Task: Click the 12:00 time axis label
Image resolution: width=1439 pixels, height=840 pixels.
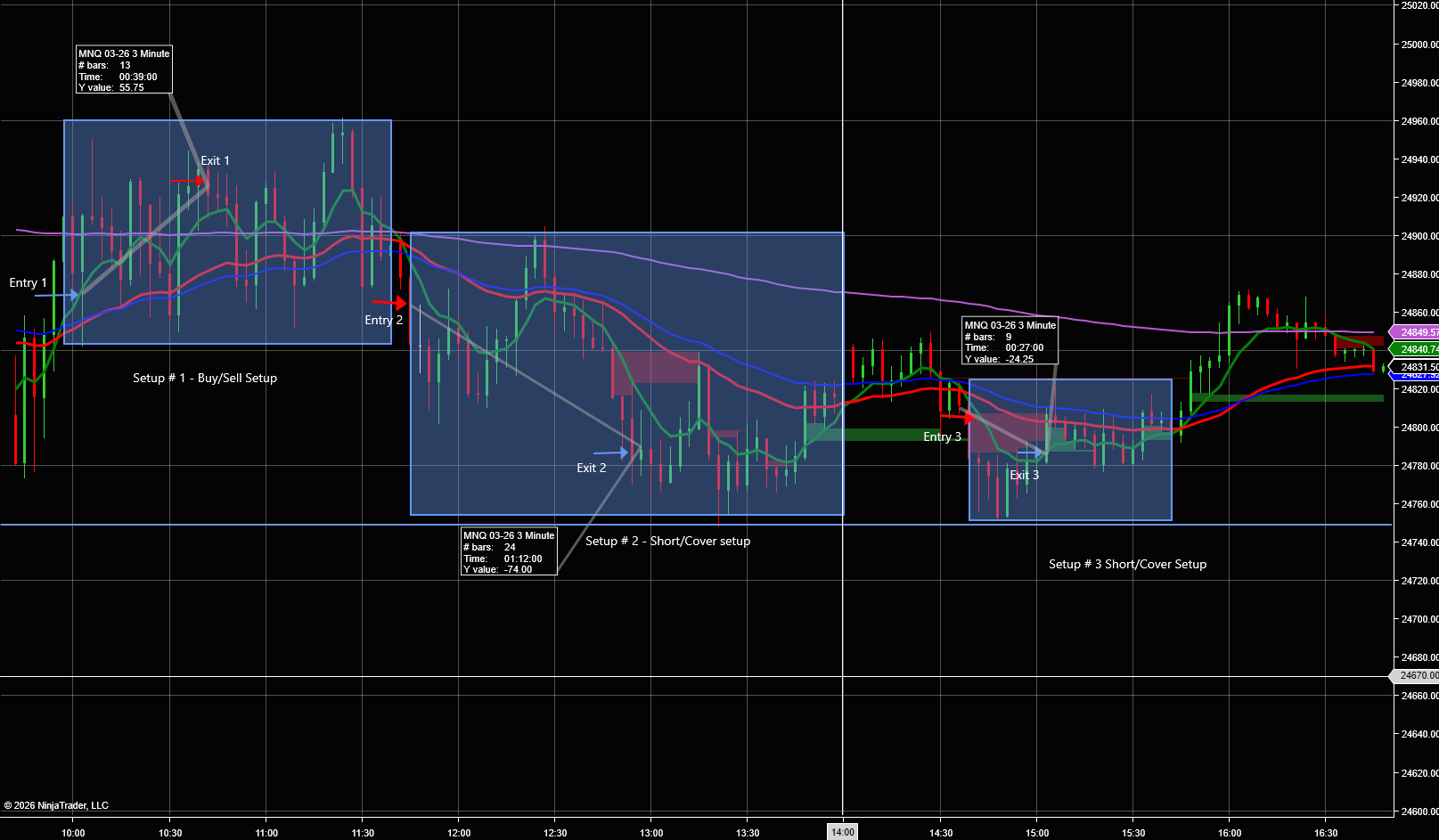Action: point(459,833)
